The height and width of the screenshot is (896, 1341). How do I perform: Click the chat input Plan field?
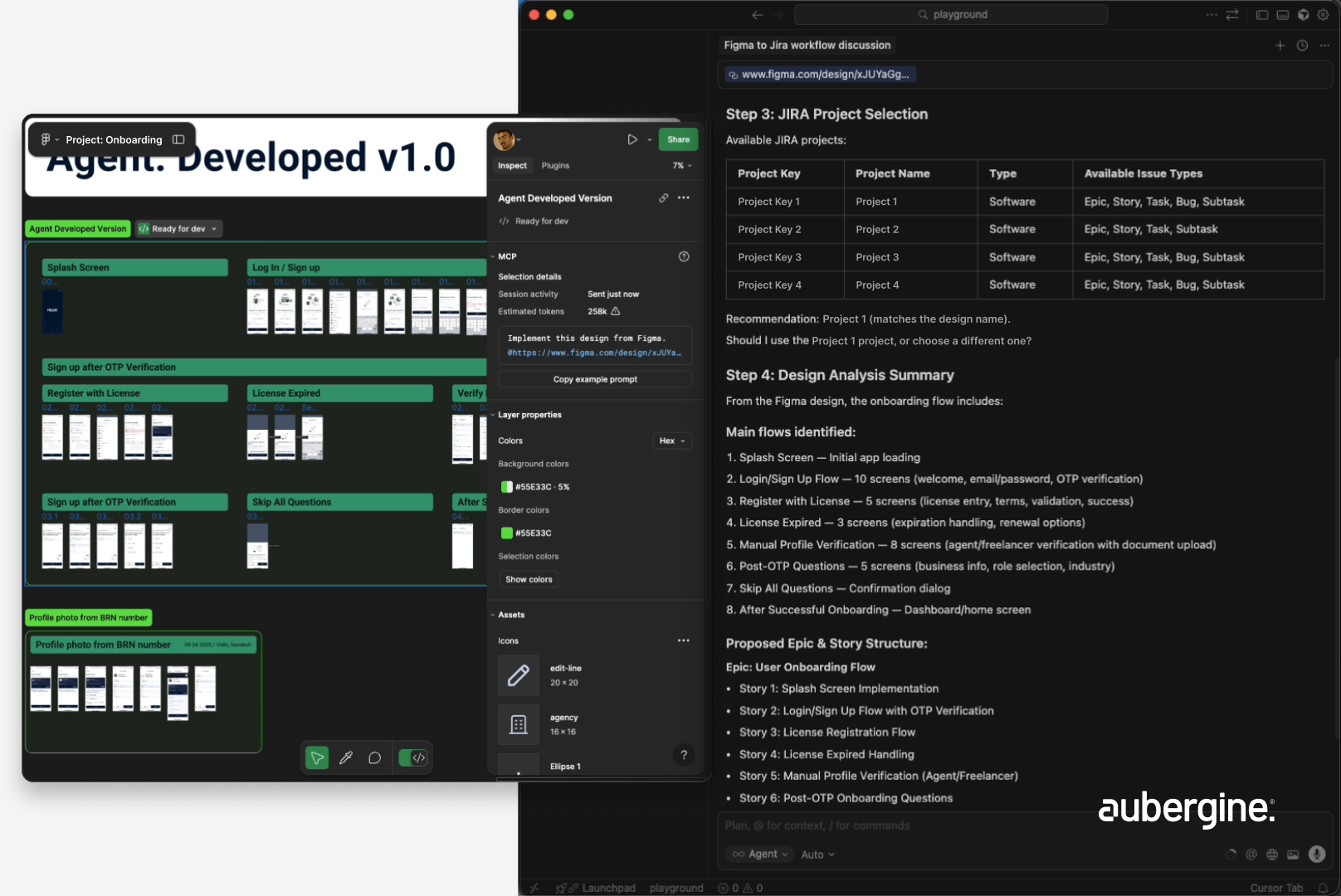pyautogui.click(x=1025, y=825)
